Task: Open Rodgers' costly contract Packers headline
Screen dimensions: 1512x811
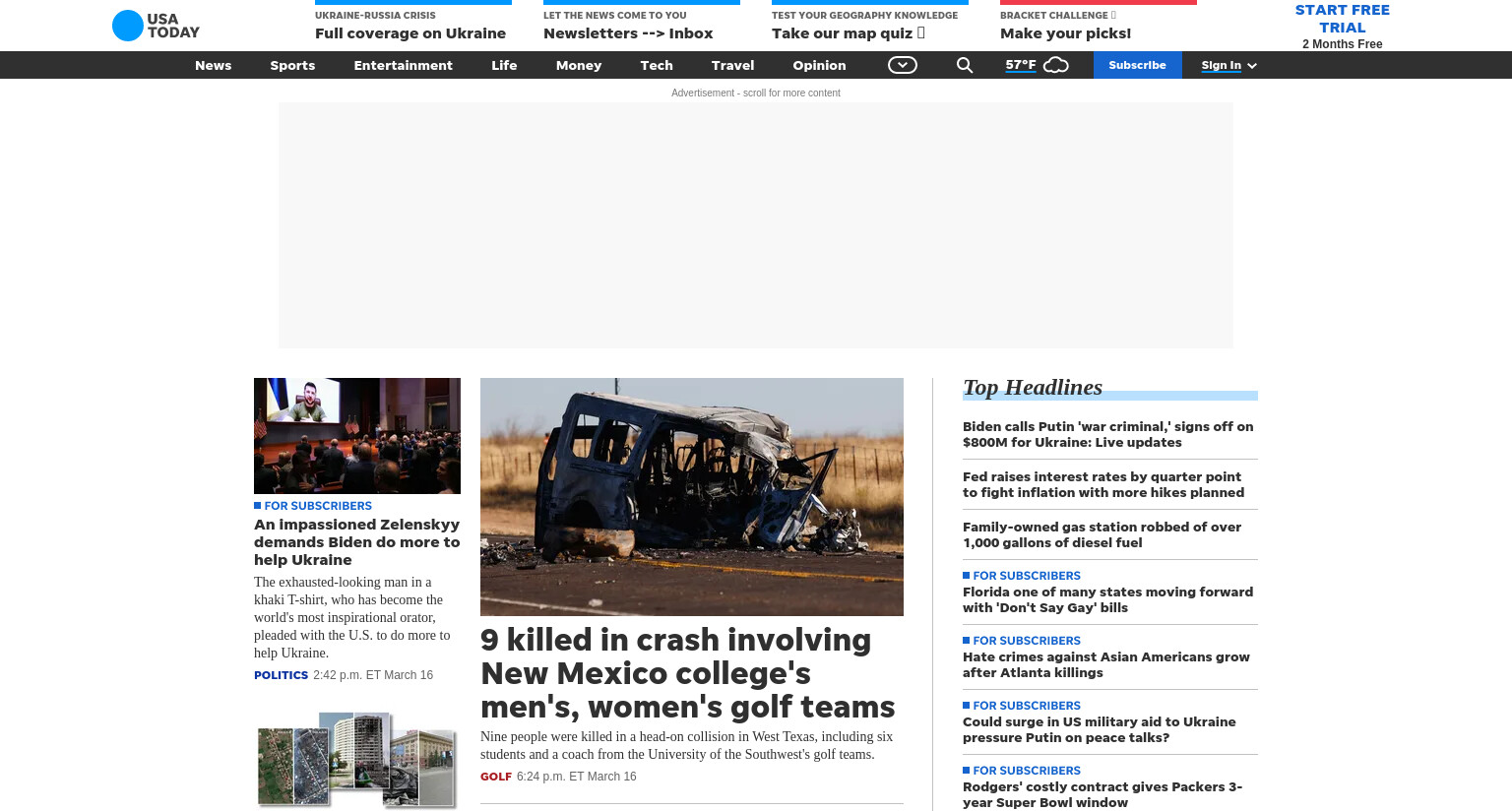Action: pyautogui.click(x=1102, y=794)
